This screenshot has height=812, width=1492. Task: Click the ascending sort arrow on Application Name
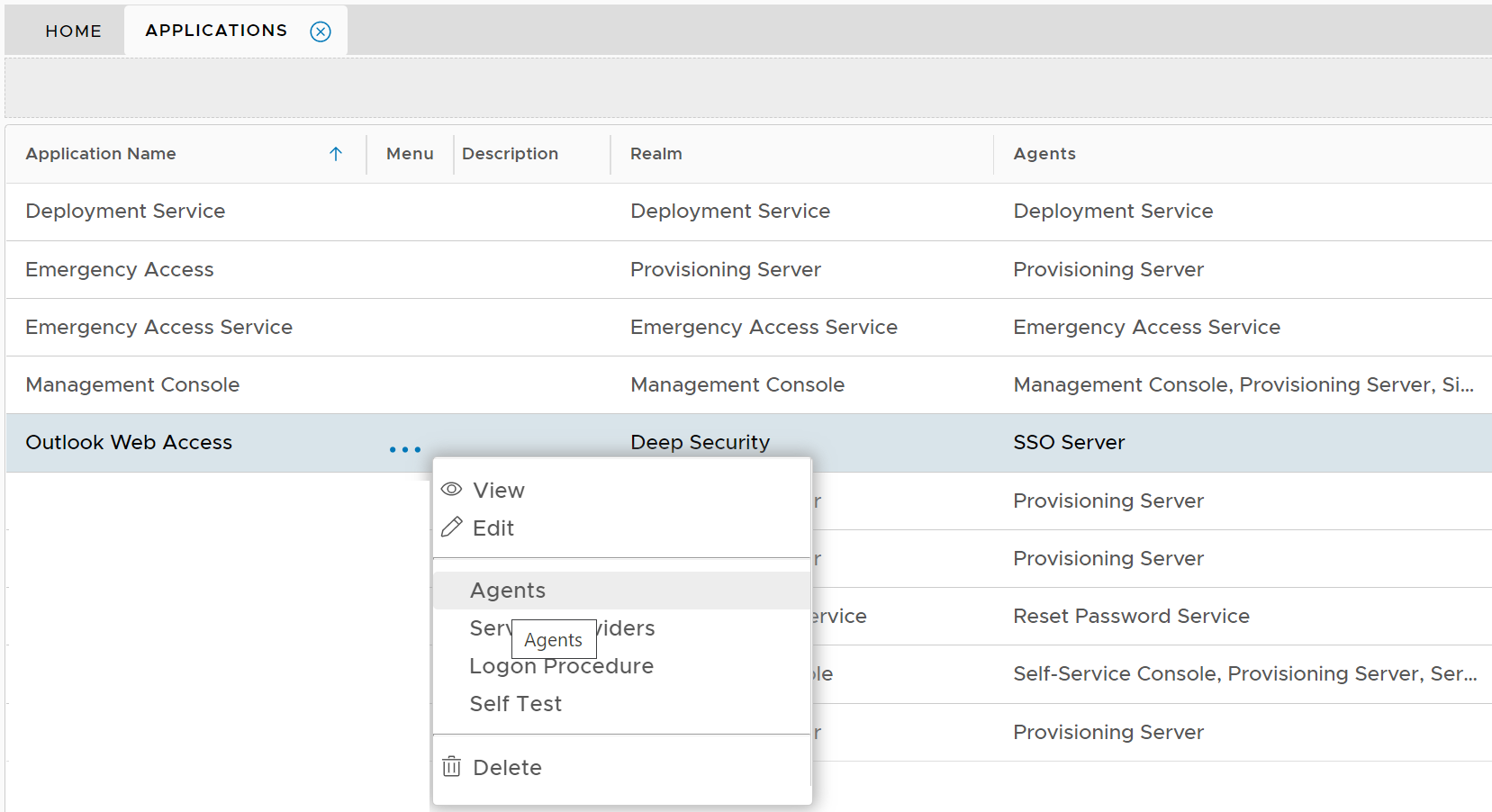point(335,154)
